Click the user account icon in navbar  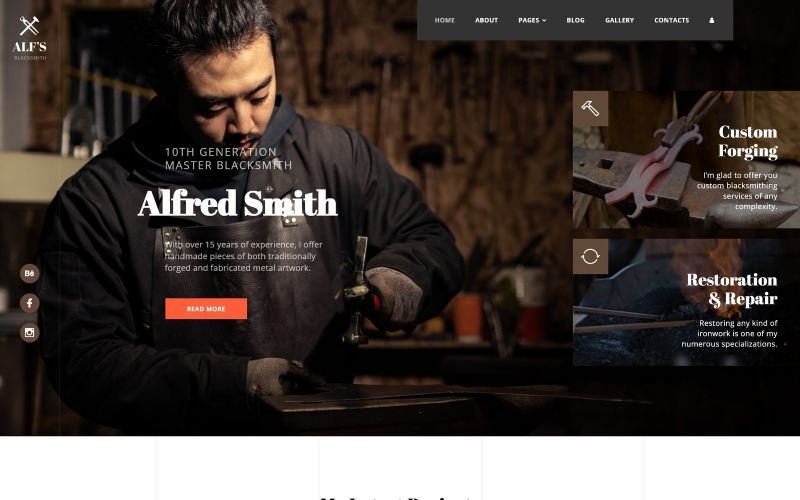[711, 20]
